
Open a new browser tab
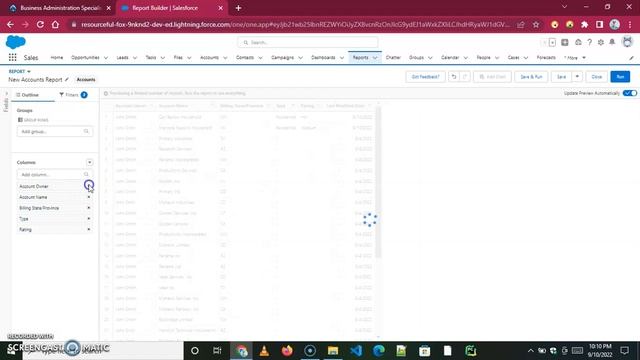[x=238, y=8]
